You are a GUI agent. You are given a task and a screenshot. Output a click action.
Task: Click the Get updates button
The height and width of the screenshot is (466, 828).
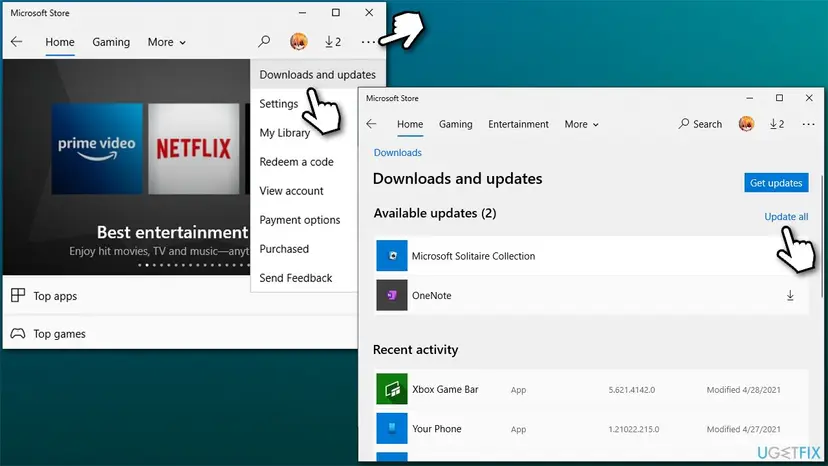[776, 183]
